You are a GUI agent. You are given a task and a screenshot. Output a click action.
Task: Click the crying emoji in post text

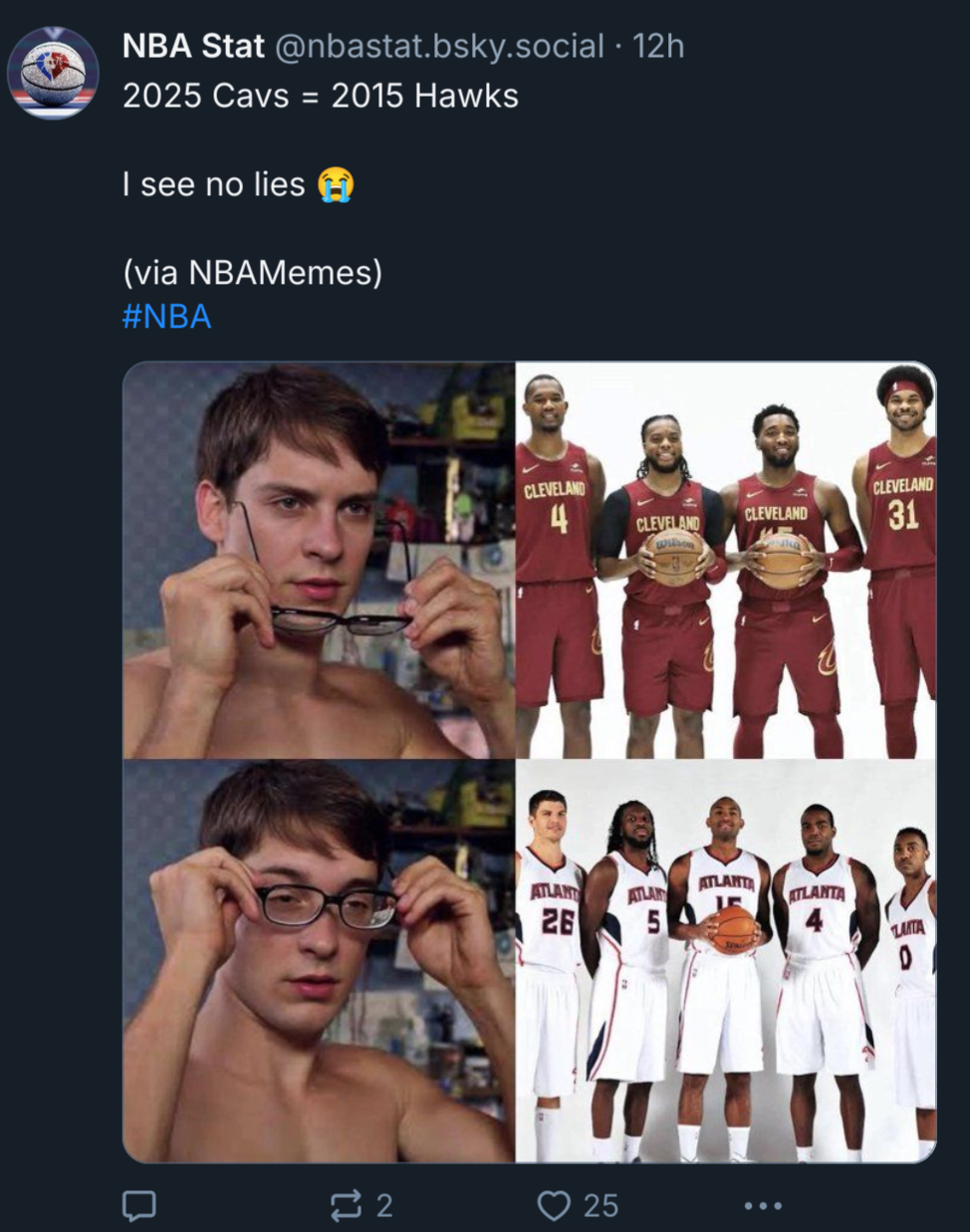[x=336, y=184]
